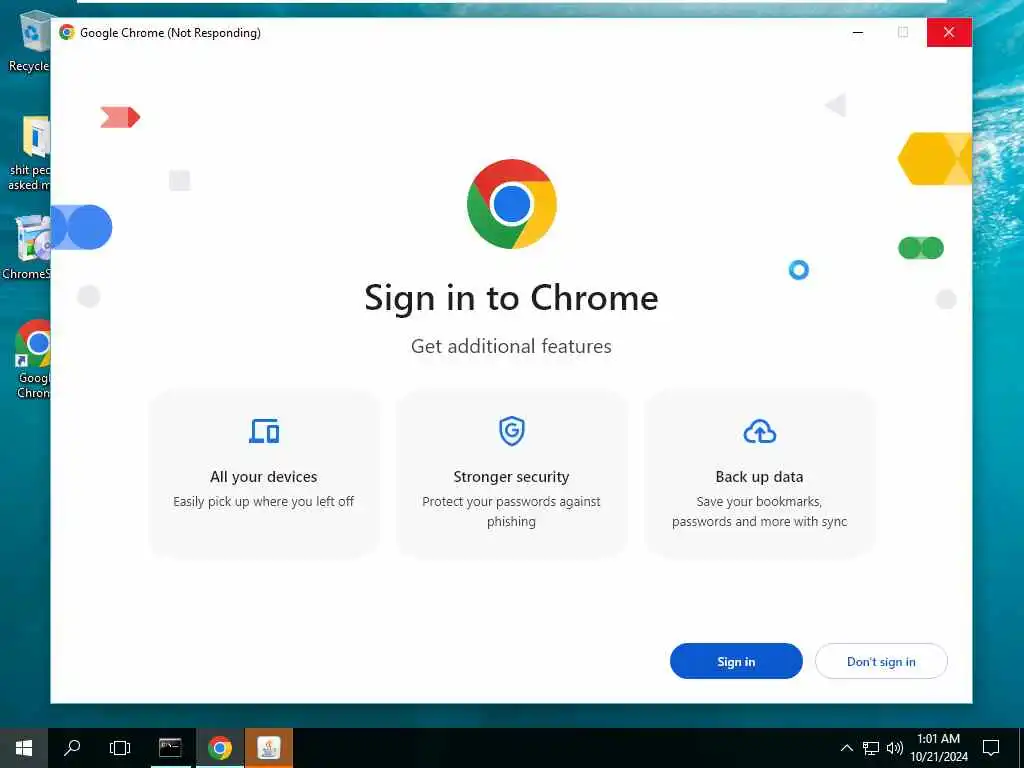Close the Not Responding Chrome window
This screenshot has height=768, width=1024.
coord(949,32)
